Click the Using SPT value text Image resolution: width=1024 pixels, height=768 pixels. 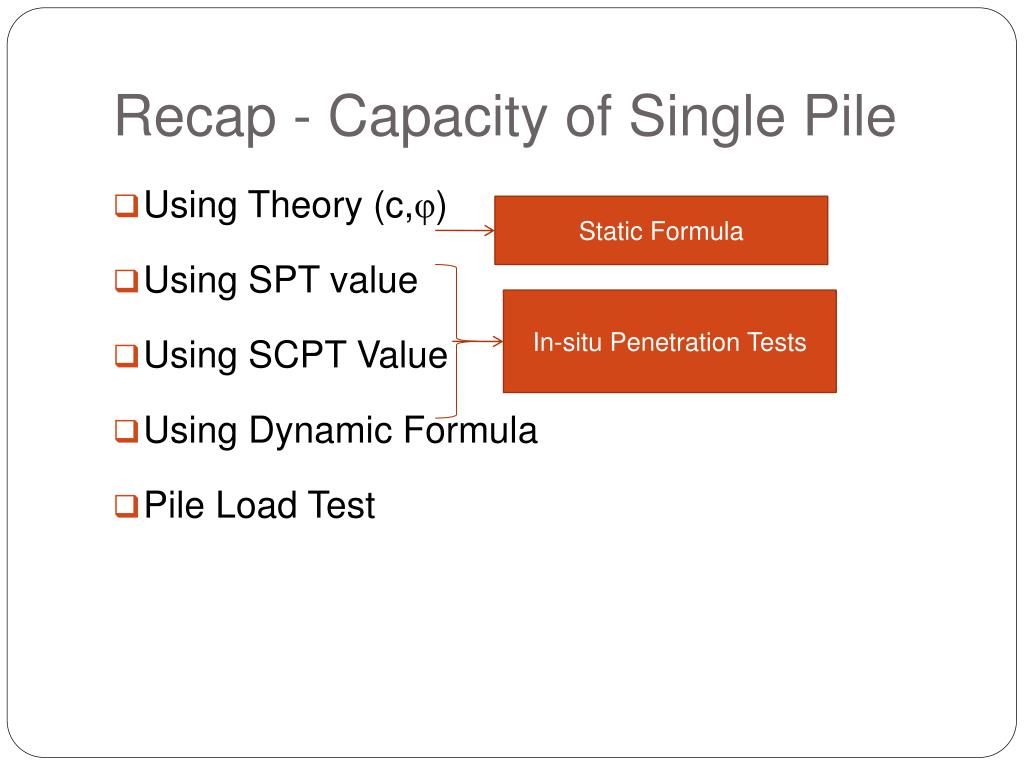[x=281, y=281]
